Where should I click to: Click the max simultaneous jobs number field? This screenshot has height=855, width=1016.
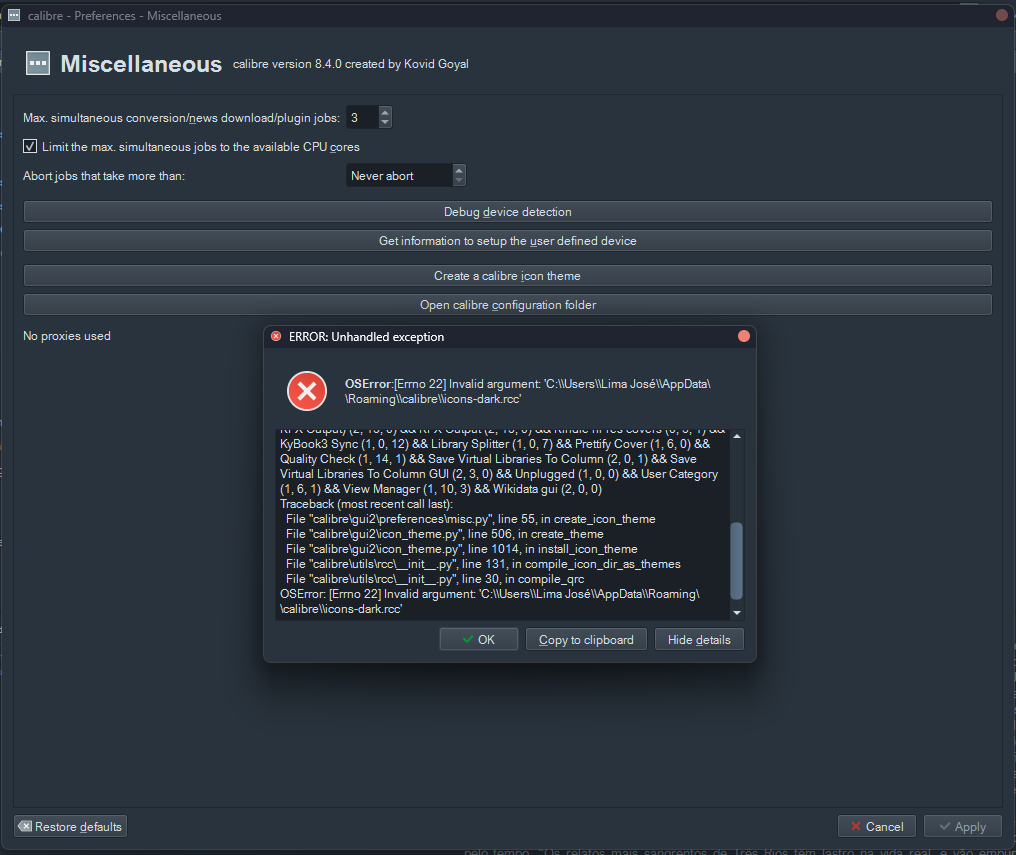(363, 117)
